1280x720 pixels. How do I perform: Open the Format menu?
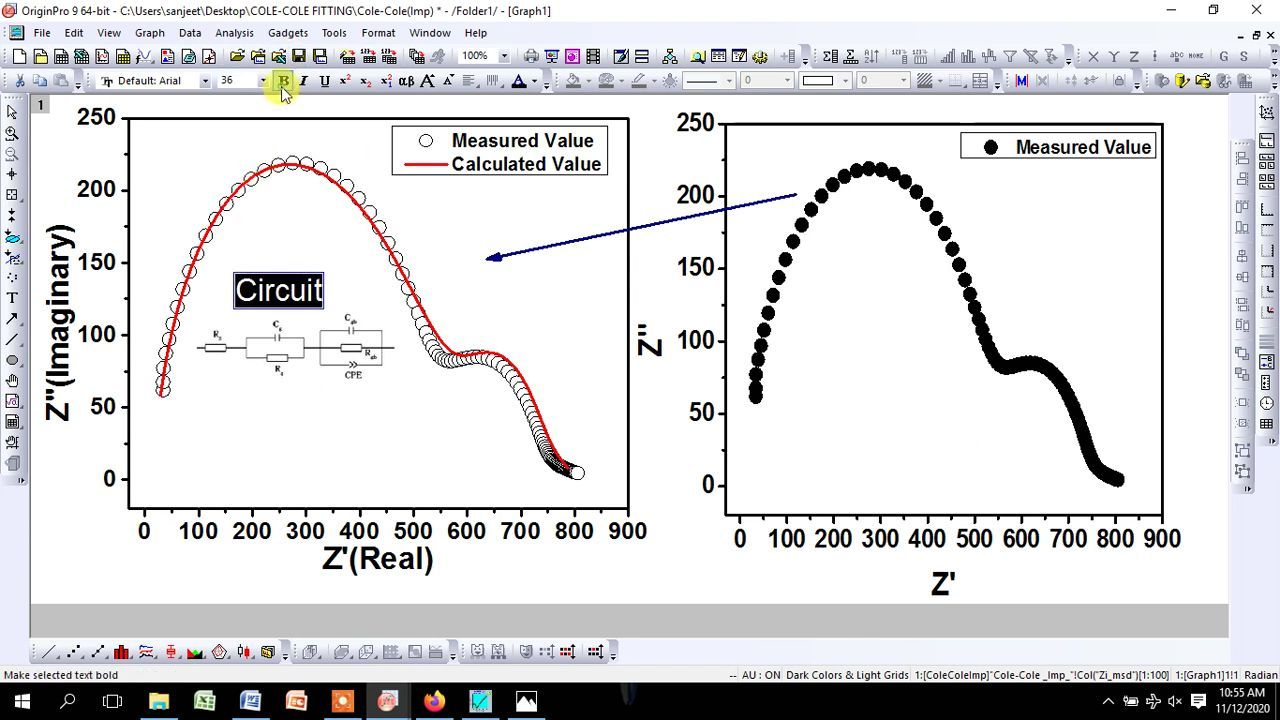tap(378, 33)
